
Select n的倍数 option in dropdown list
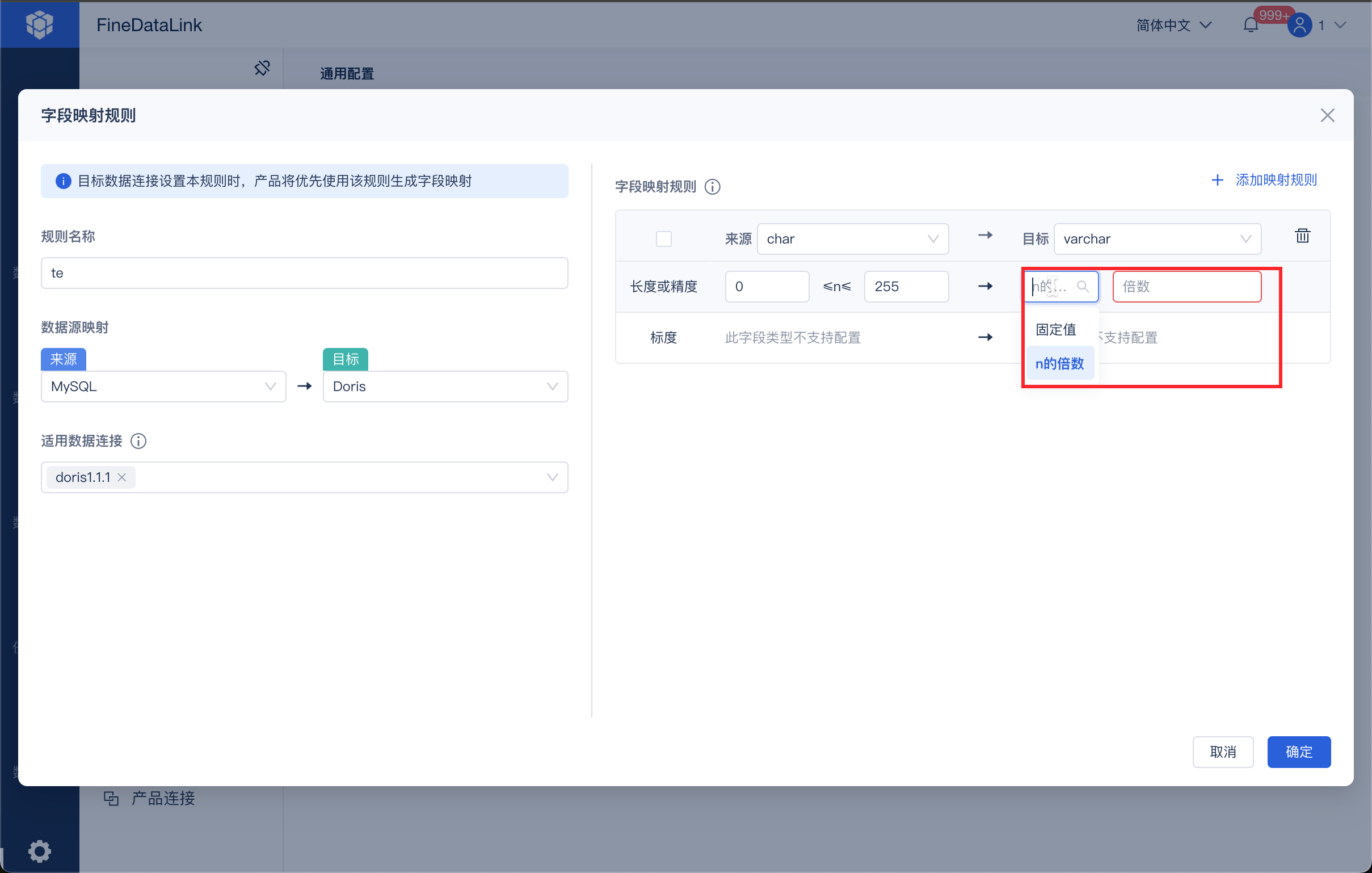1059,363
